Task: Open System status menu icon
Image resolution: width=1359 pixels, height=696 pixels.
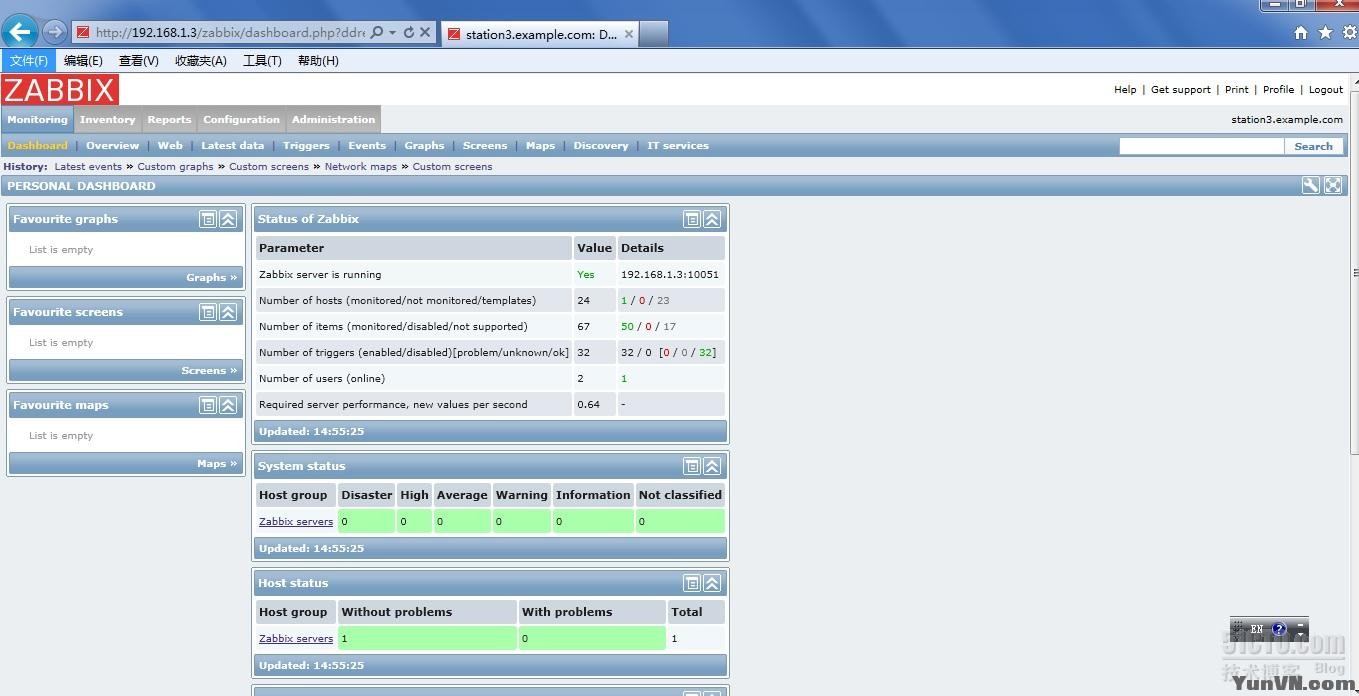Action: click(x=692, y=466)
